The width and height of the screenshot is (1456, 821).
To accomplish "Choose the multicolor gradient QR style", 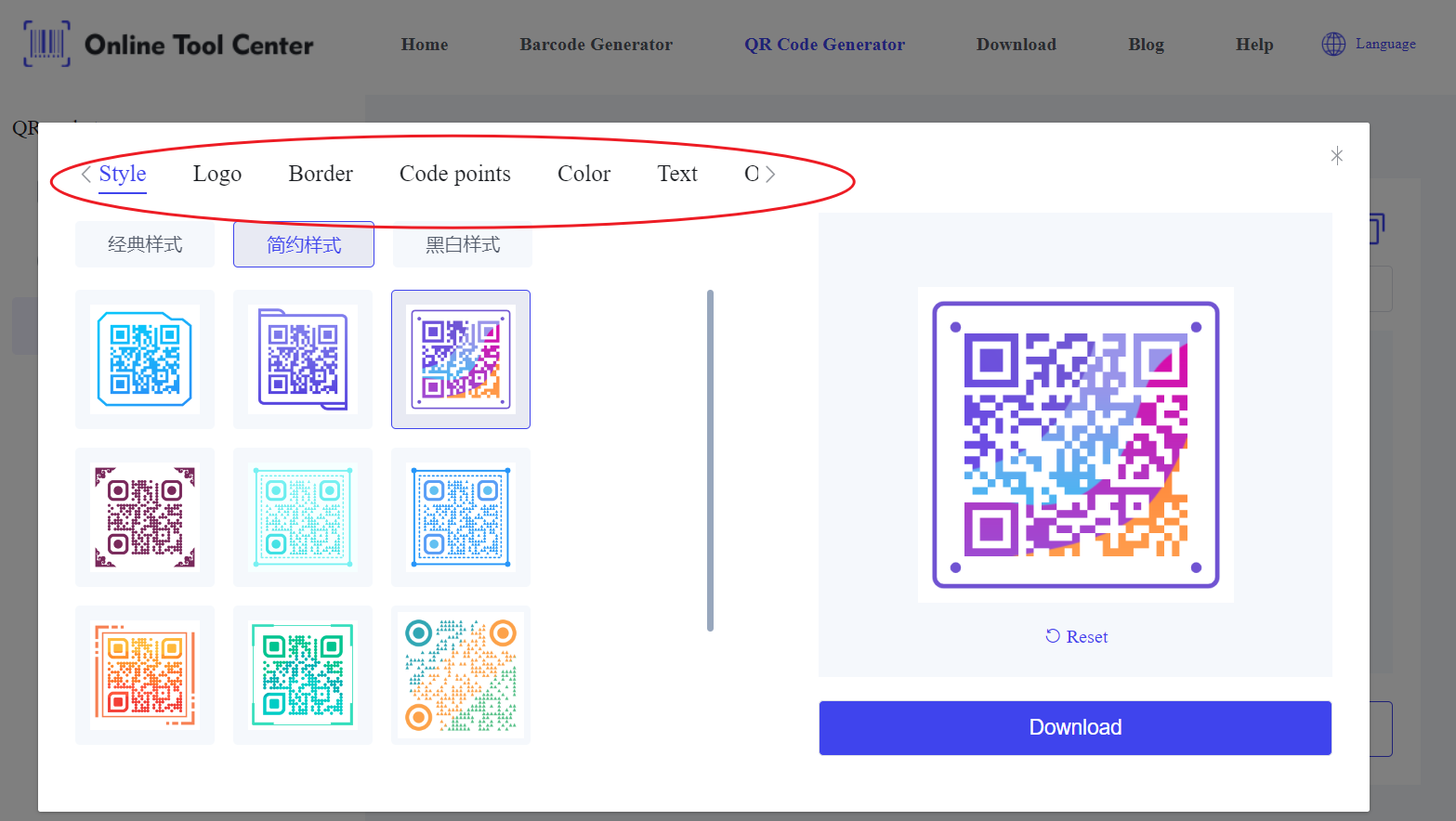I will (461, 359).
